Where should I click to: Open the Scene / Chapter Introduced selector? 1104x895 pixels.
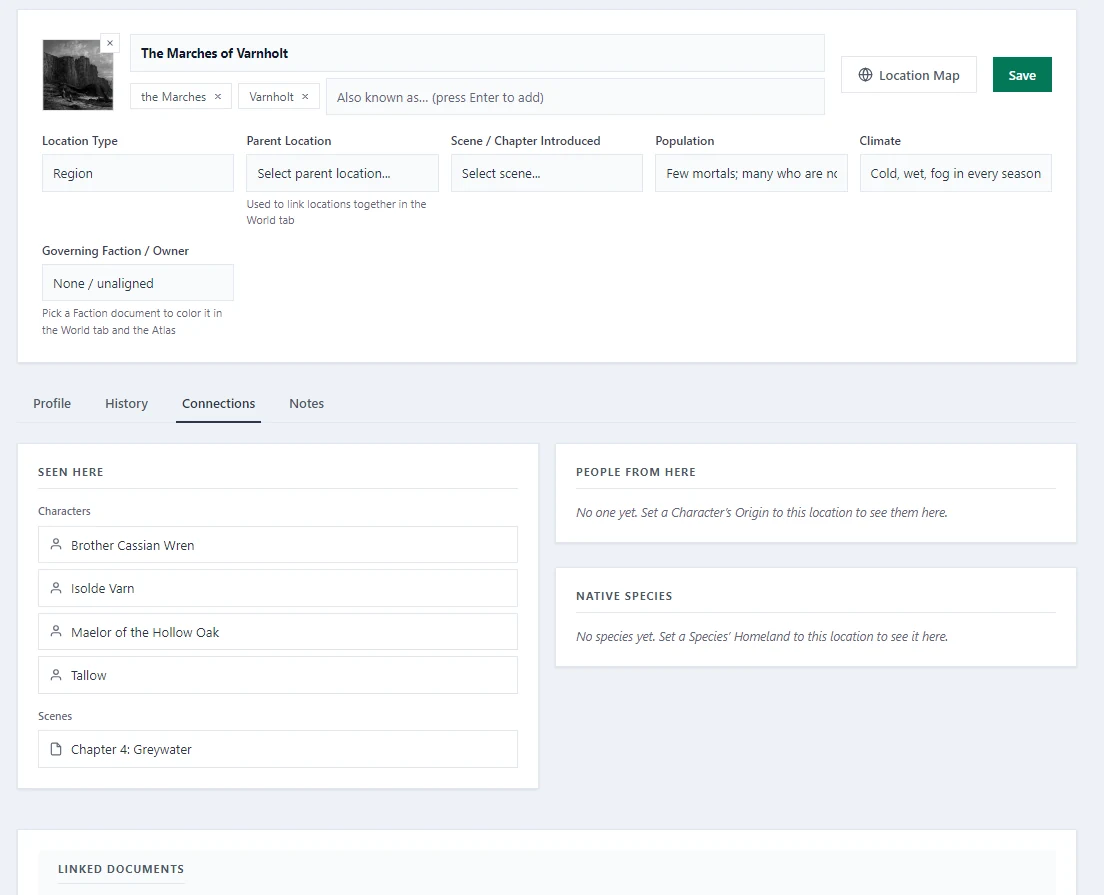click(546, 173)
